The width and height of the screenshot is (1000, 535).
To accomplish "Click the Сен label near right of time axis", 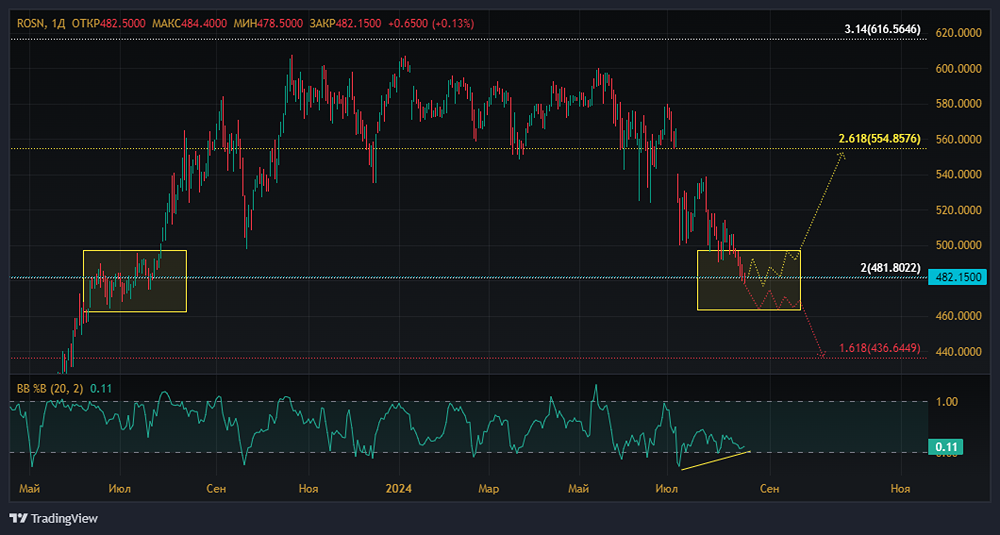I will [x=769, y=489].
